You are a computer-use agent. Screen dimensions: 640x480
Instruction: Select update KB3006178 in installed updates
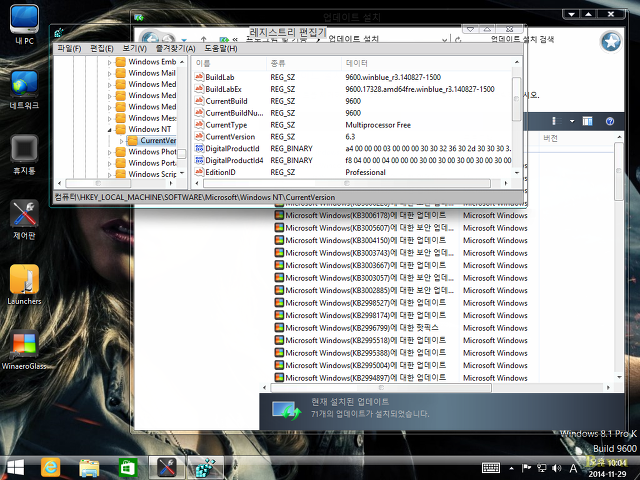pos(365,215)
